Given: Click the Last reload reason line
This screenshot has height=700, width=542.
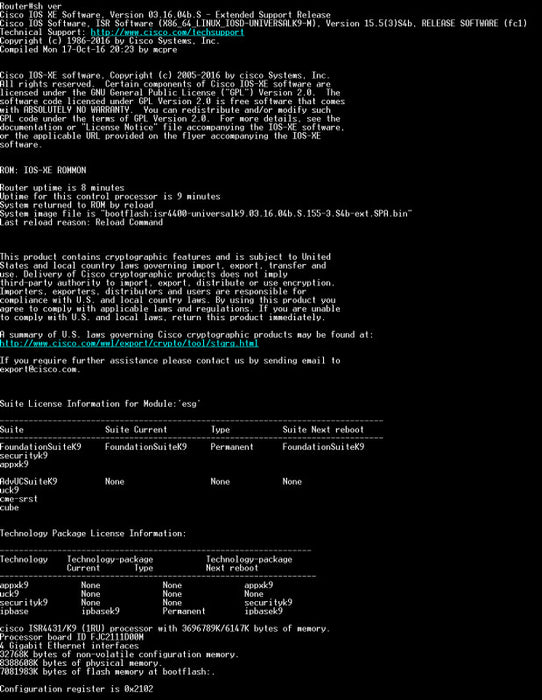Looking at the screenshot, I should click(81, 222).
